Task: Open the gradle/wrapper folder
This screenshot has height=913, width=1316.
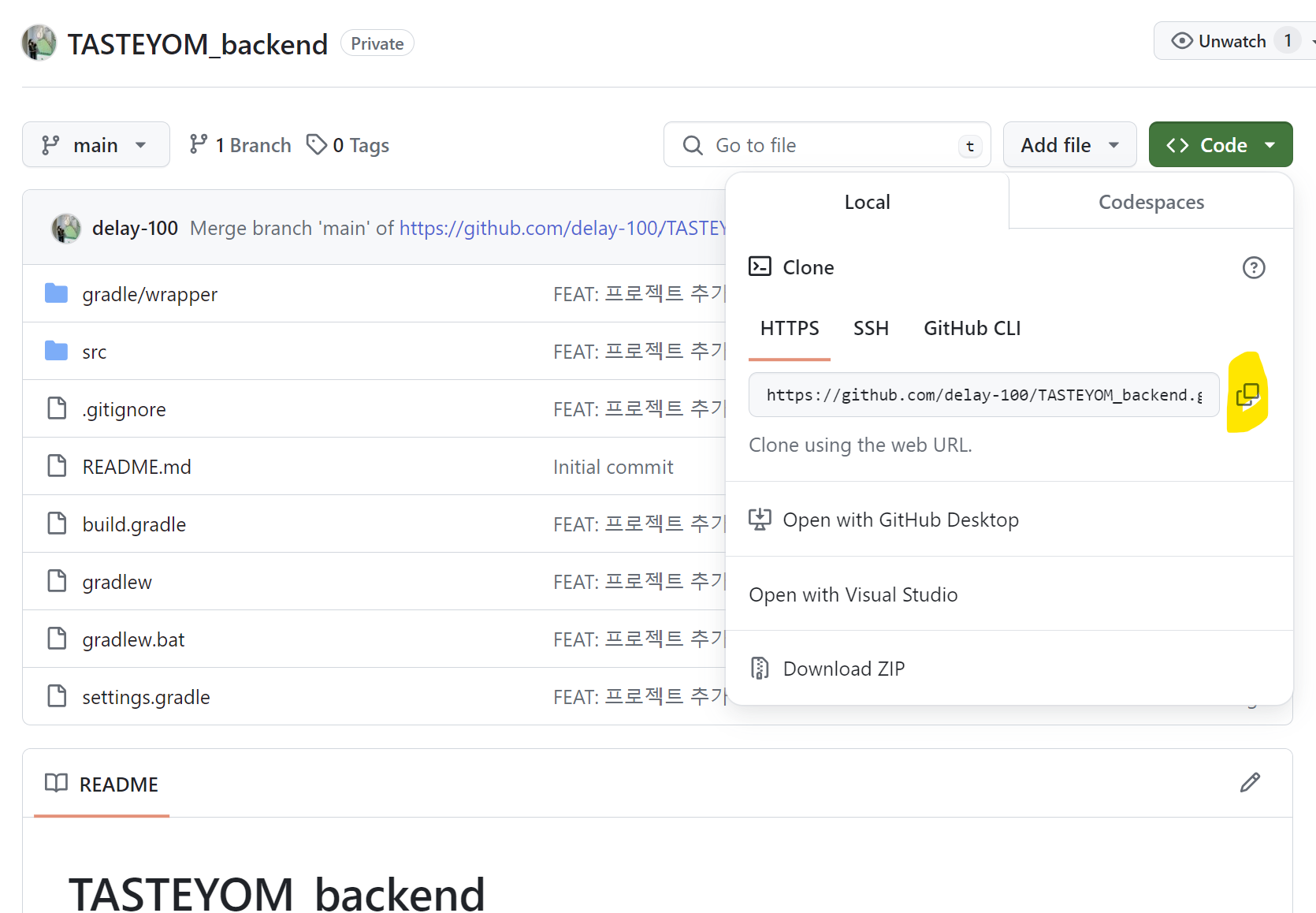Action: click(x=150, y=294)
